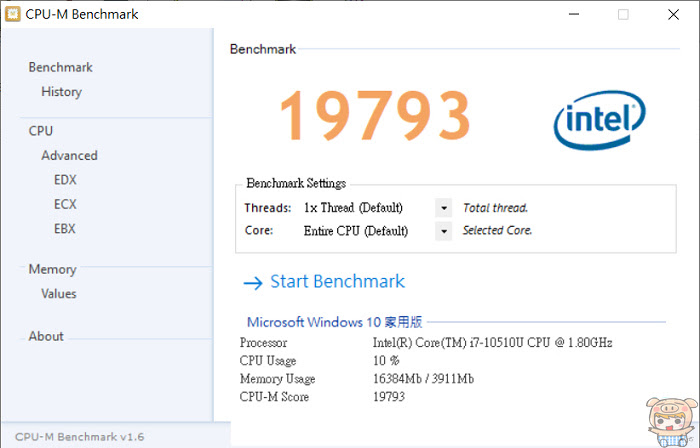This screenshot has width=700, height=448.
Task: Open the Memory sidebar item
Action: click(x=53, y=270)
